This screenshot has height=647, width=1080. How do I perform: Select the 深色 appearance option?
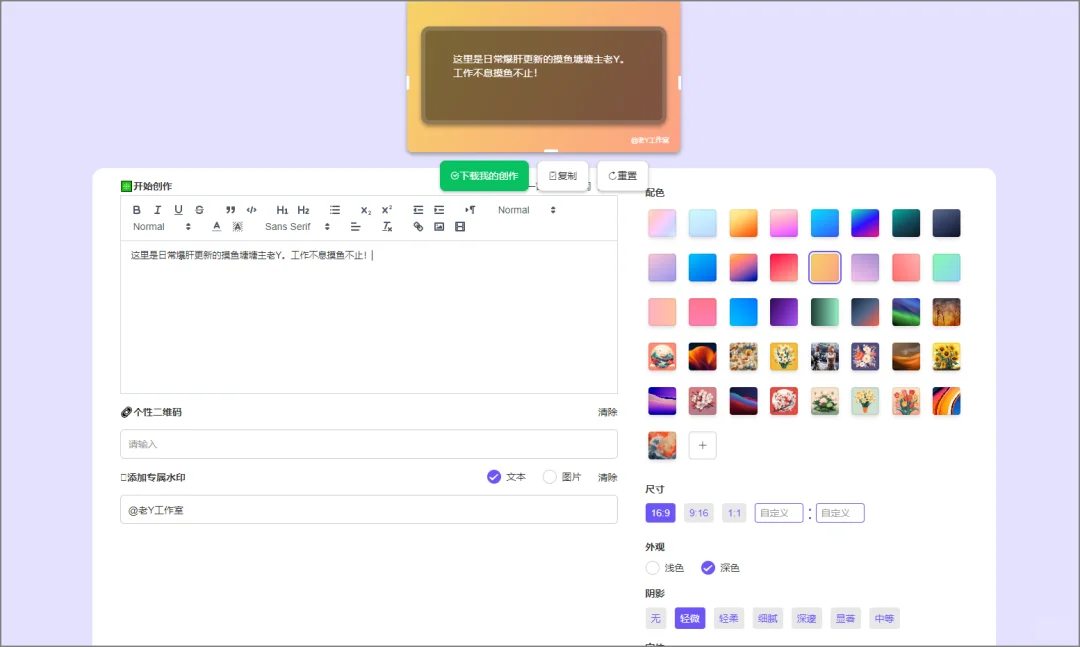(x=708, y=567)
